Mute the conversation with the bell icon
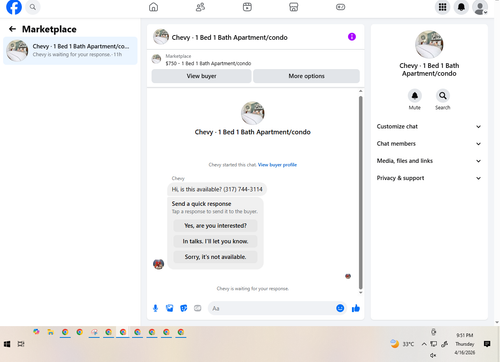The image size is (500, 362). [415, 96]
